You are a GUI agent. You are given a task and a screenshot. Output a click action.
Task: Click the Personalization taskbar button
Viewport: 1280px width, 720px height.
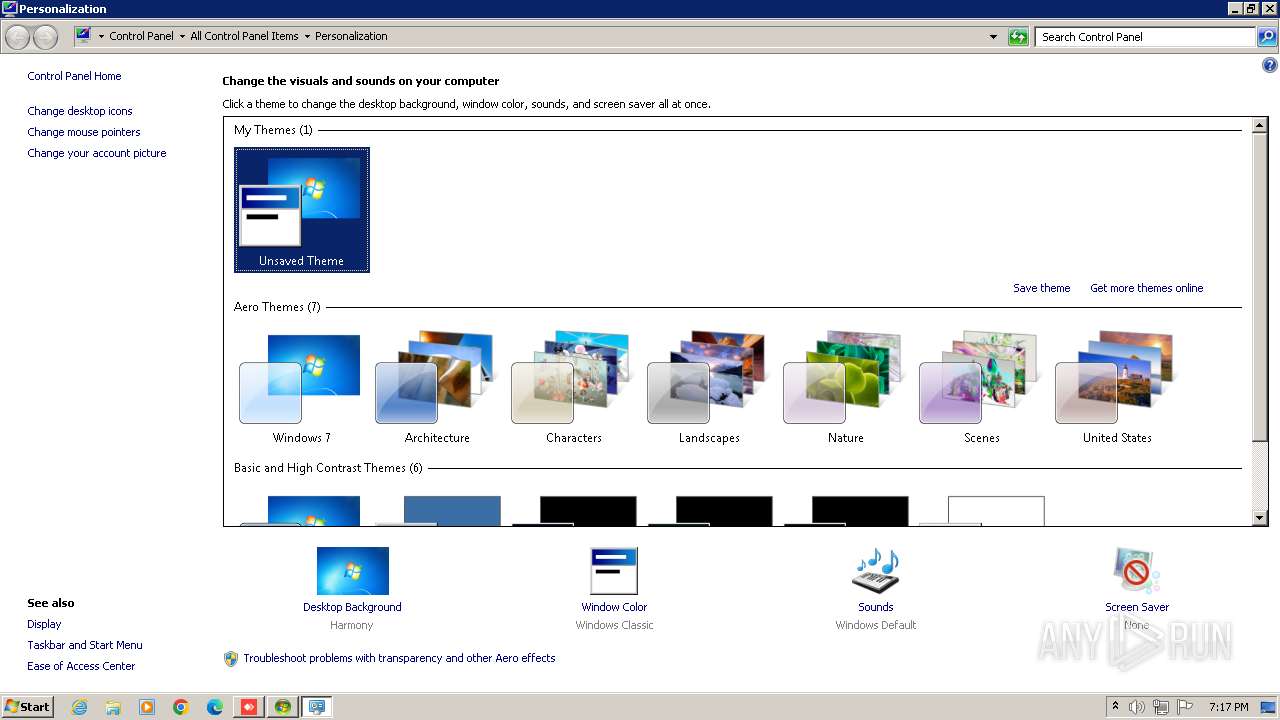pyautogui.click(x=317, y=707)
